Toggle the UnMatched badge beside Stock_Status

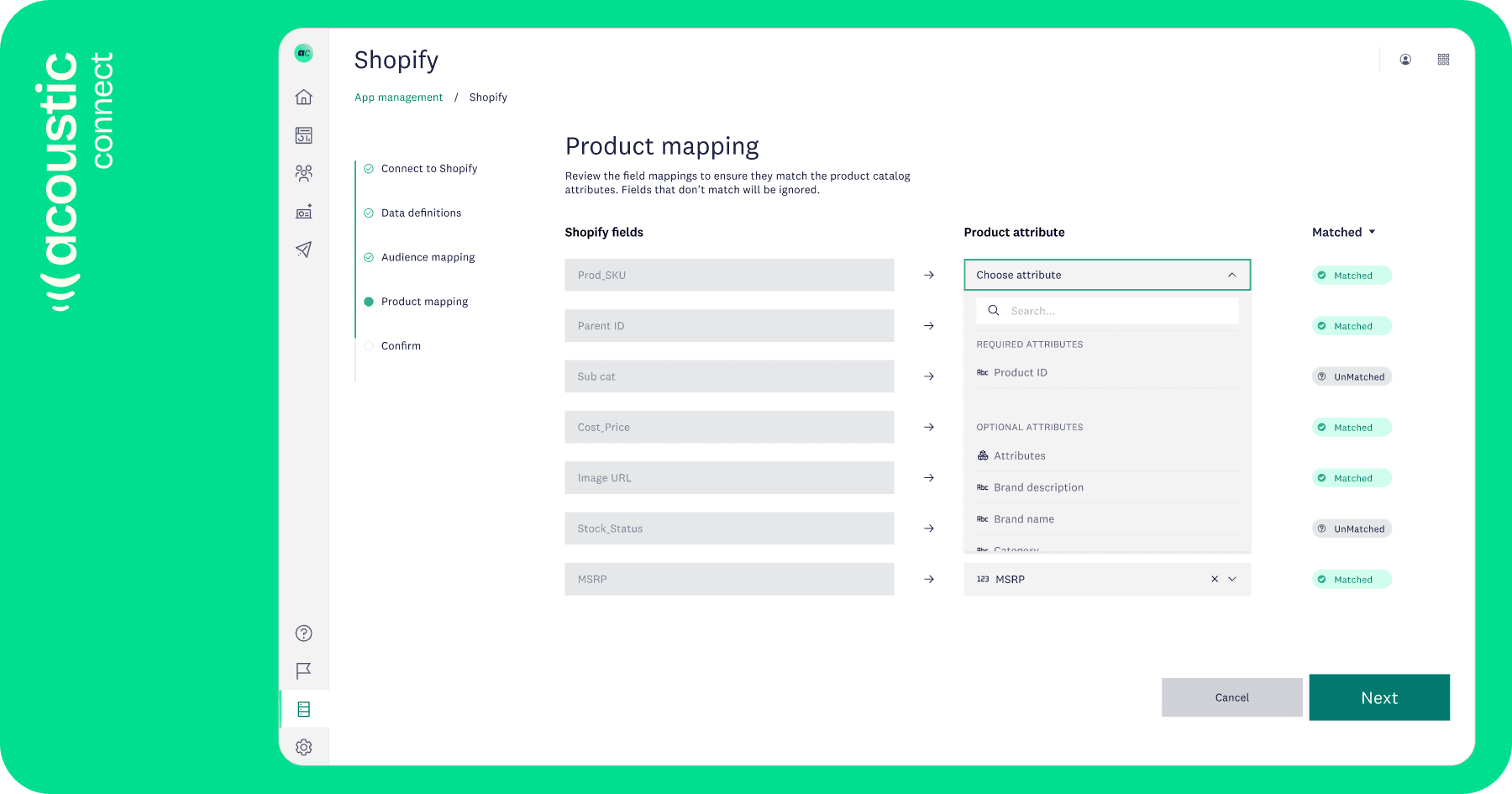click(x=1352, y=528)
